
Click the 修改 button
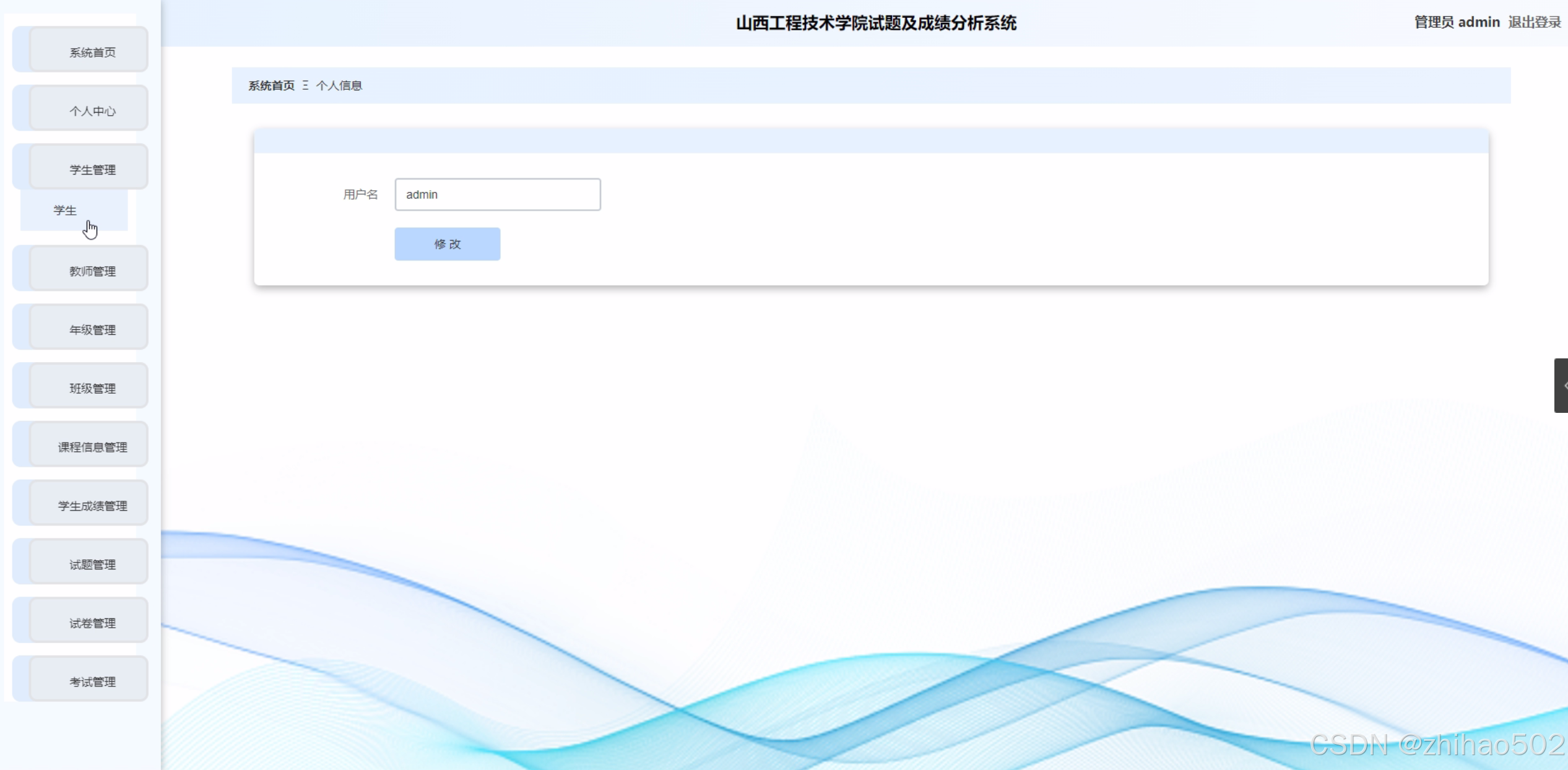447,244
